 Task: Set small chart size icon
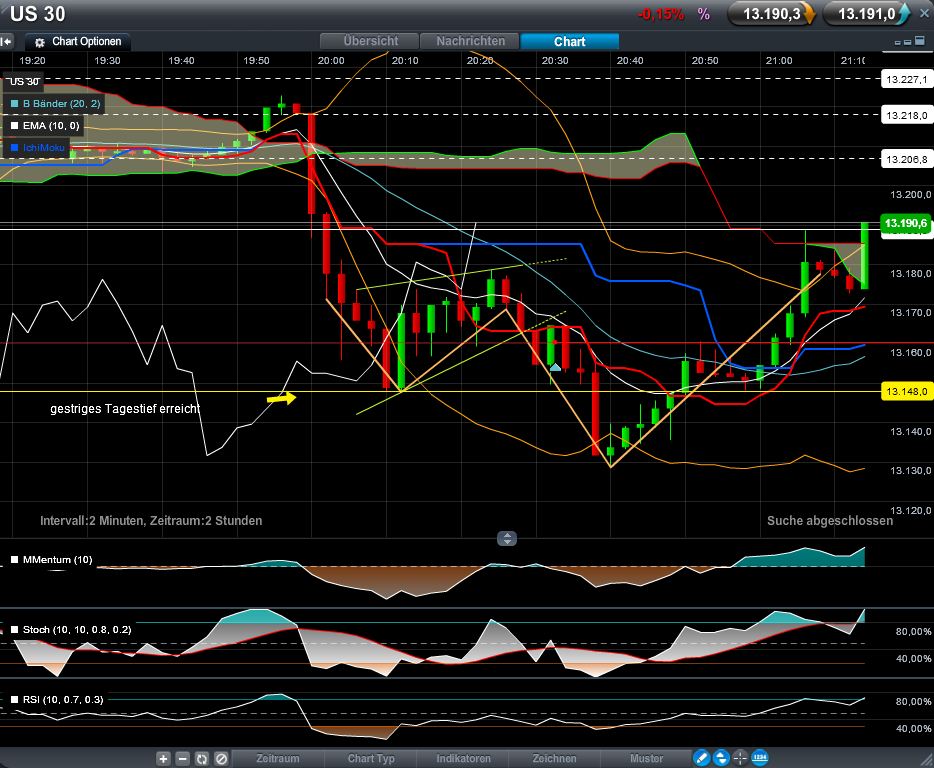point(898,43)
